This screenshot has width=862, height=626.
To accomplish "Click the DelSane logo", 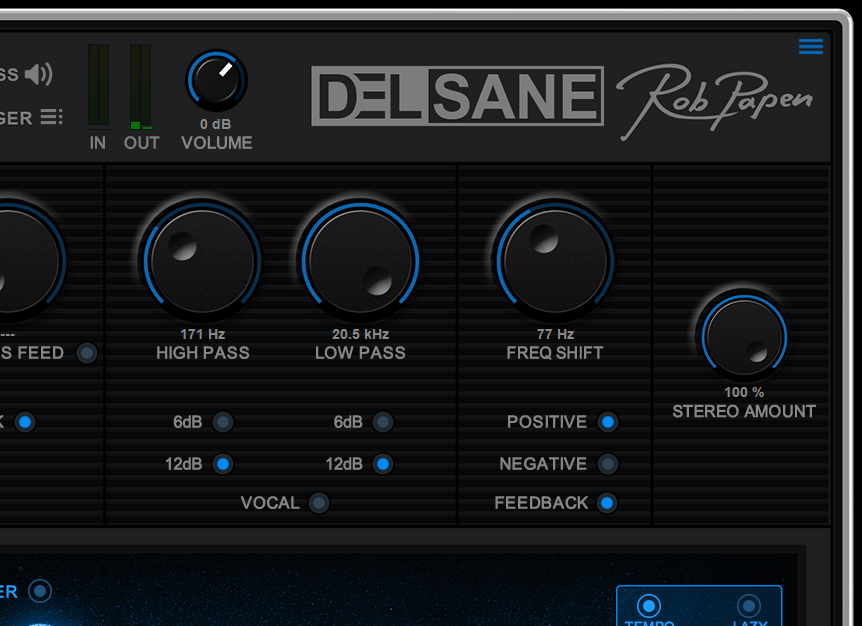I will [x=457, y=96].
